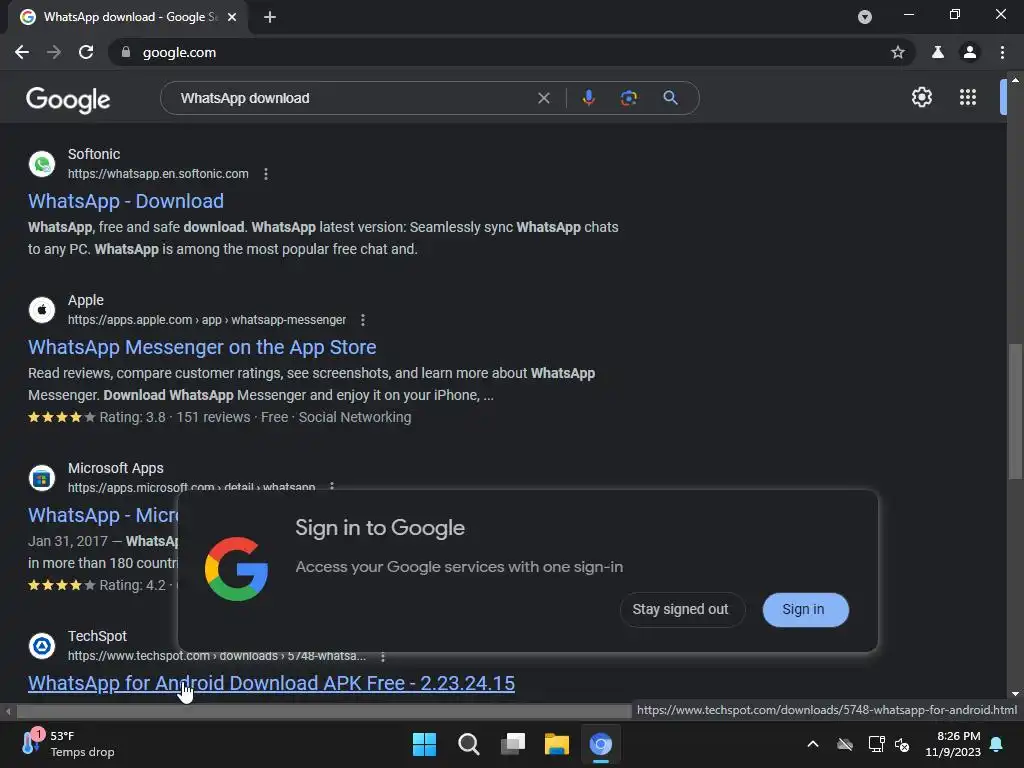Open the Windows Start menu
Image resolution: width=1024 pixels, height=768 pixels.
[424, 744]
